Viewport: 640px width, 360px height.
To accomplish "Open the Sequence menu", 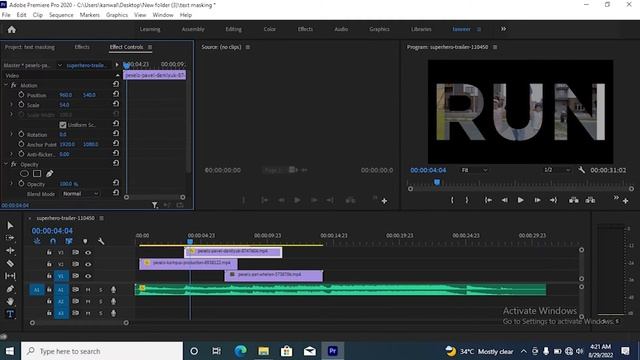I will click(61, 15).
